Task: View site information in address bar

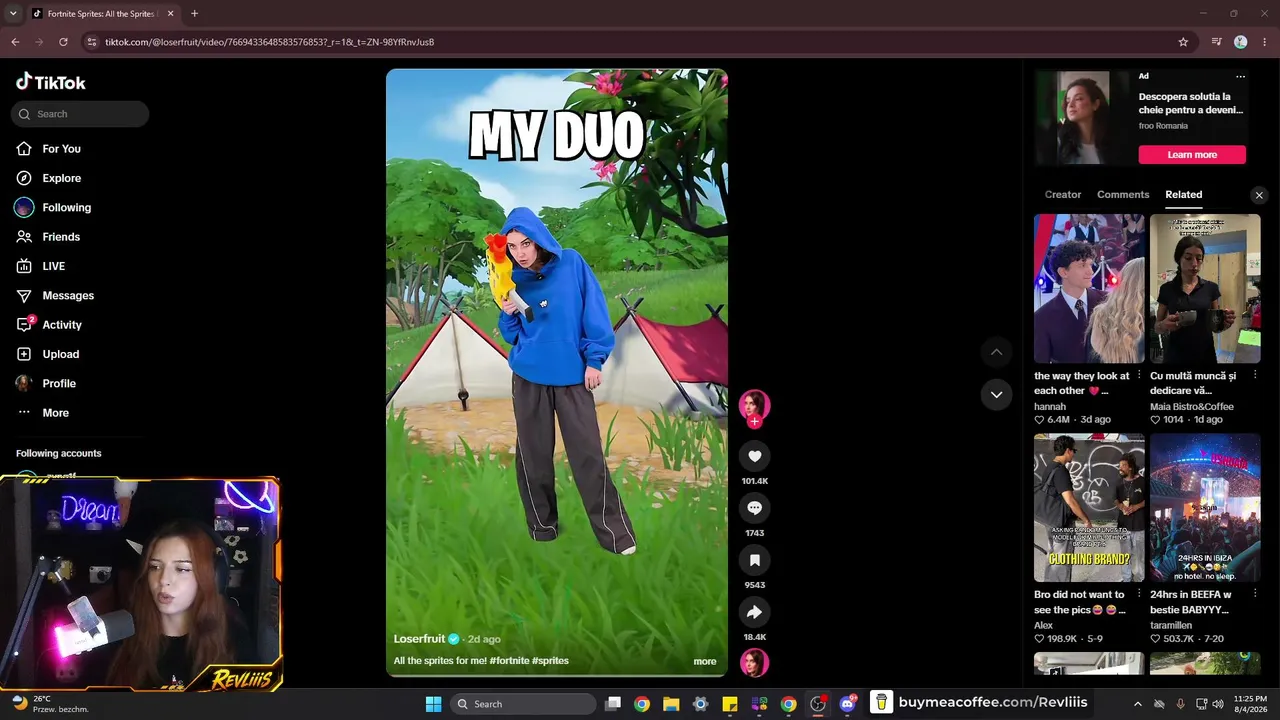Action: pyautogui.click(x=92, y=42)
